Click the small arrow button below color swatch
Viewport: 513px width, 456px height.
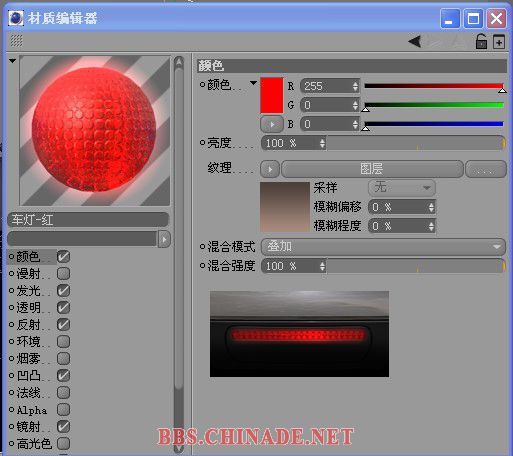272,124
